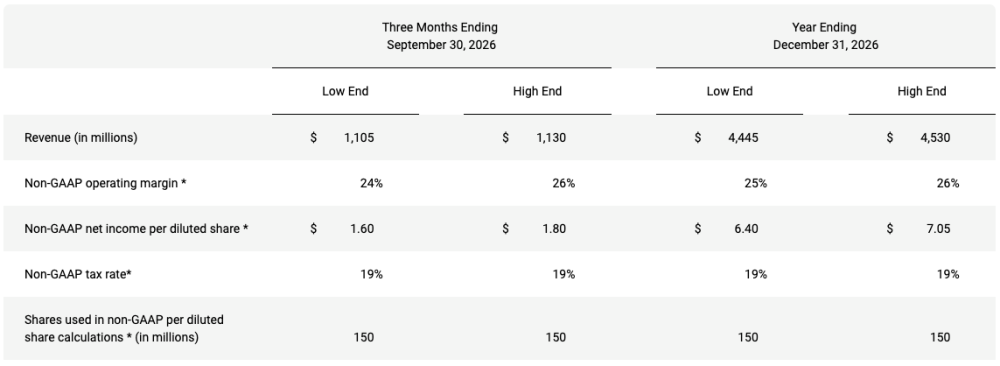This screenshot has height=366, width=1000.
Task: Click the 6.40 net income per share value
Action: coord(746,228)
